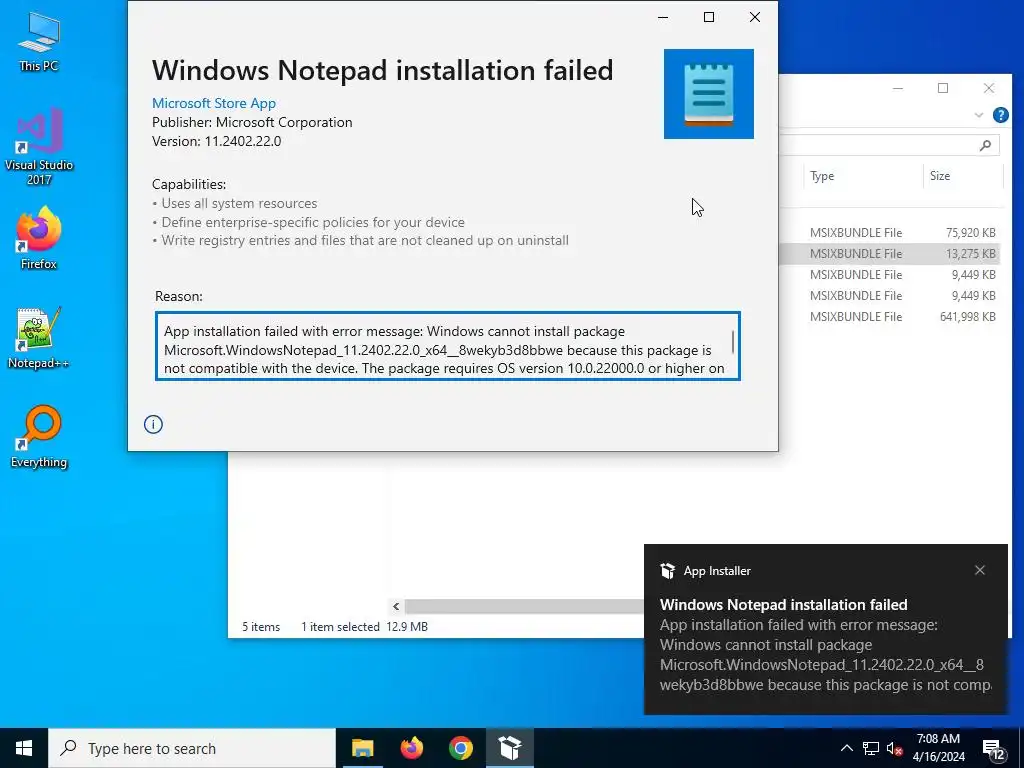Open the Microsoft Store App link
The width and height of the screenshot is (1024, 768).
[214, 103]
